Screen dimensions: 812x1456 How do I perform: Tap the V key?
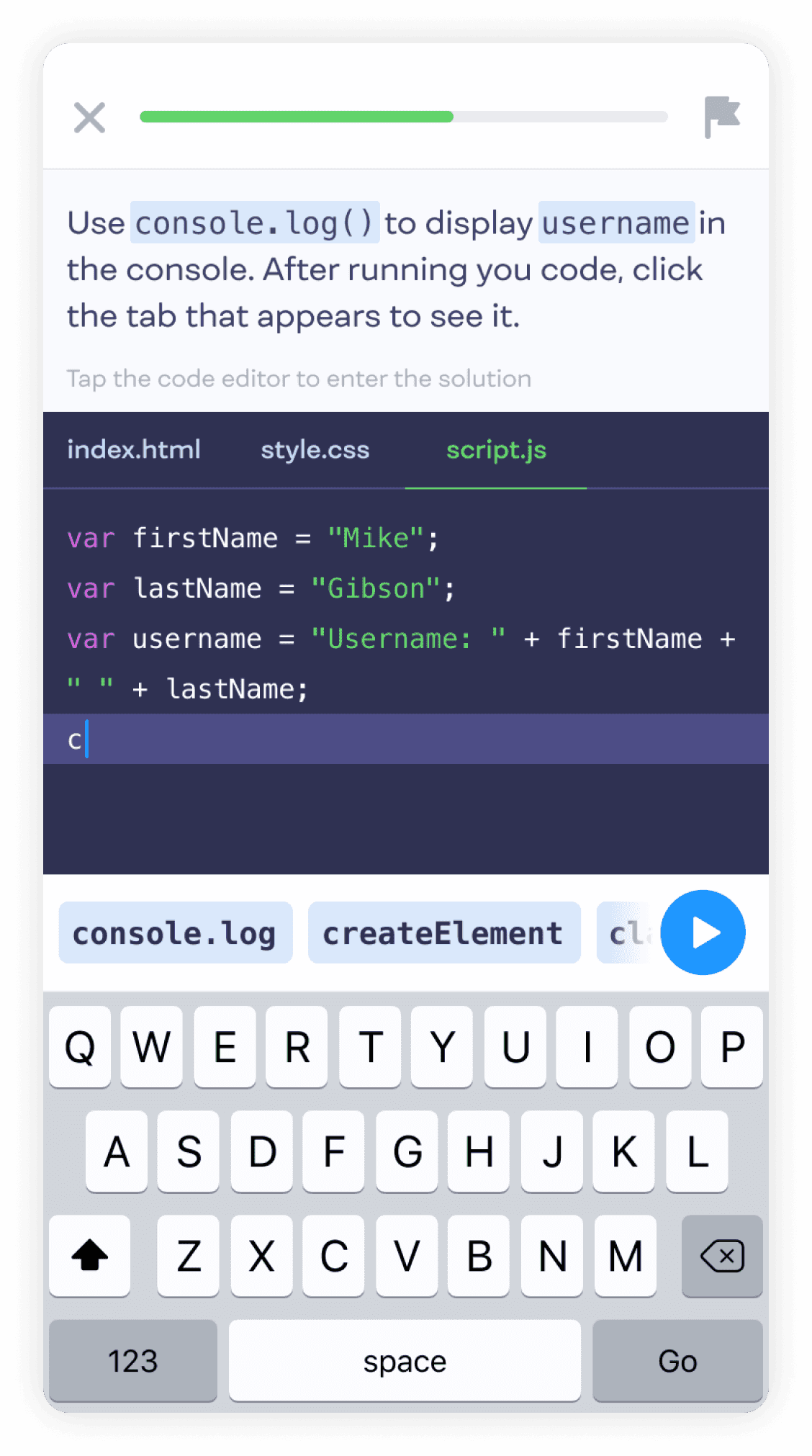point(407,1255)
